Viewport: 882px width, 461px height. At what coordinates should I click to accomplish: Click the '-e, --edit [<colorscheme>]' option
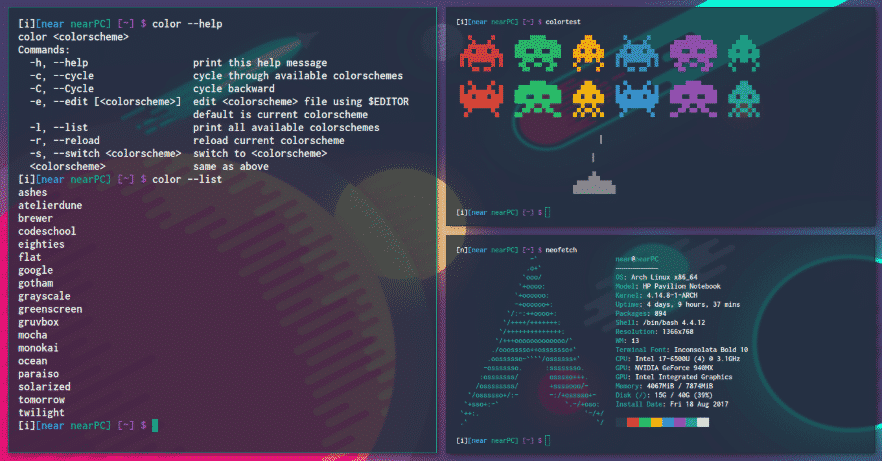coord(105,101)
